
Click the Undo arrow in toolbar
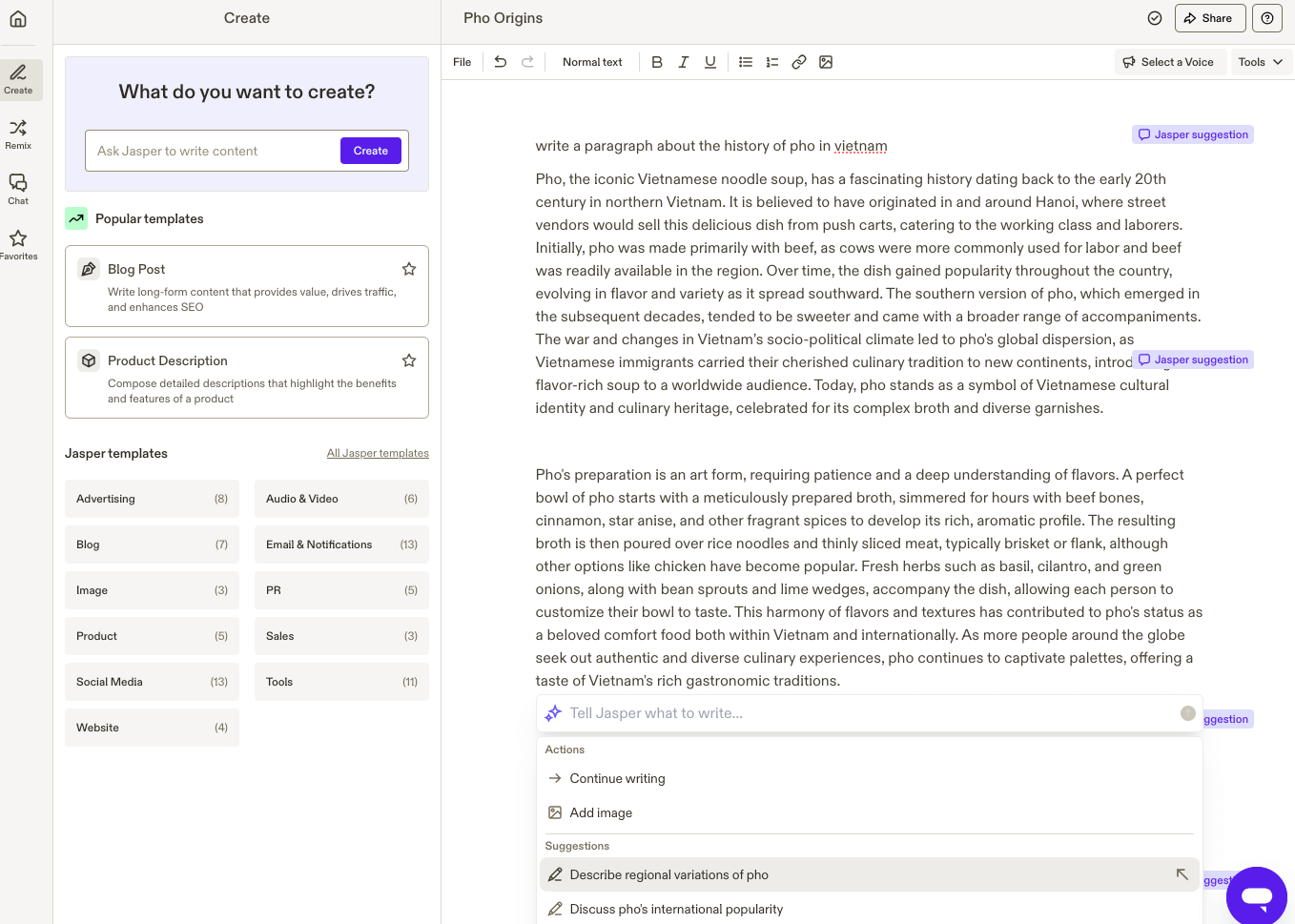click(501, 62)
